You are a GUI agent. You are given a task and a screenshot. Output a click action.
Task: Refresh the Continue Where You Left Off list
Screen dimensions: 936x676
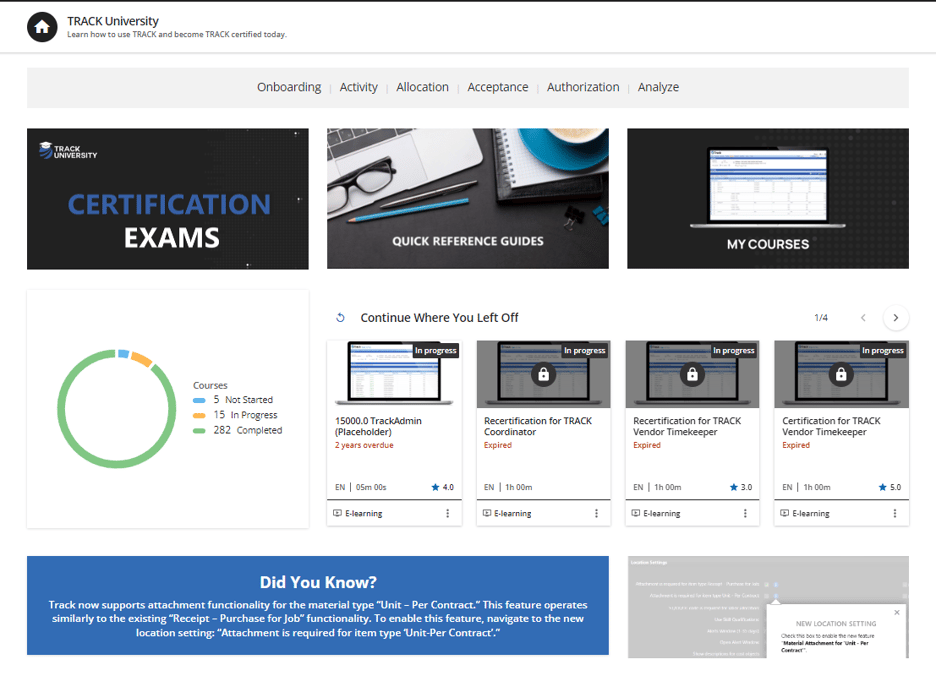click(x=339, y=317)
